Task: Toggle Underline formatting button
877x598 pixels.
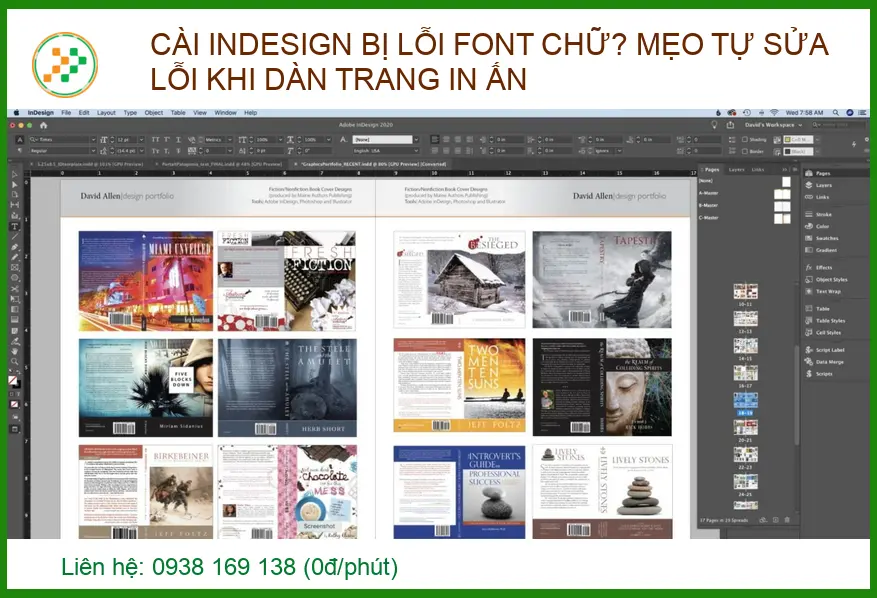Action: (178, 139)
